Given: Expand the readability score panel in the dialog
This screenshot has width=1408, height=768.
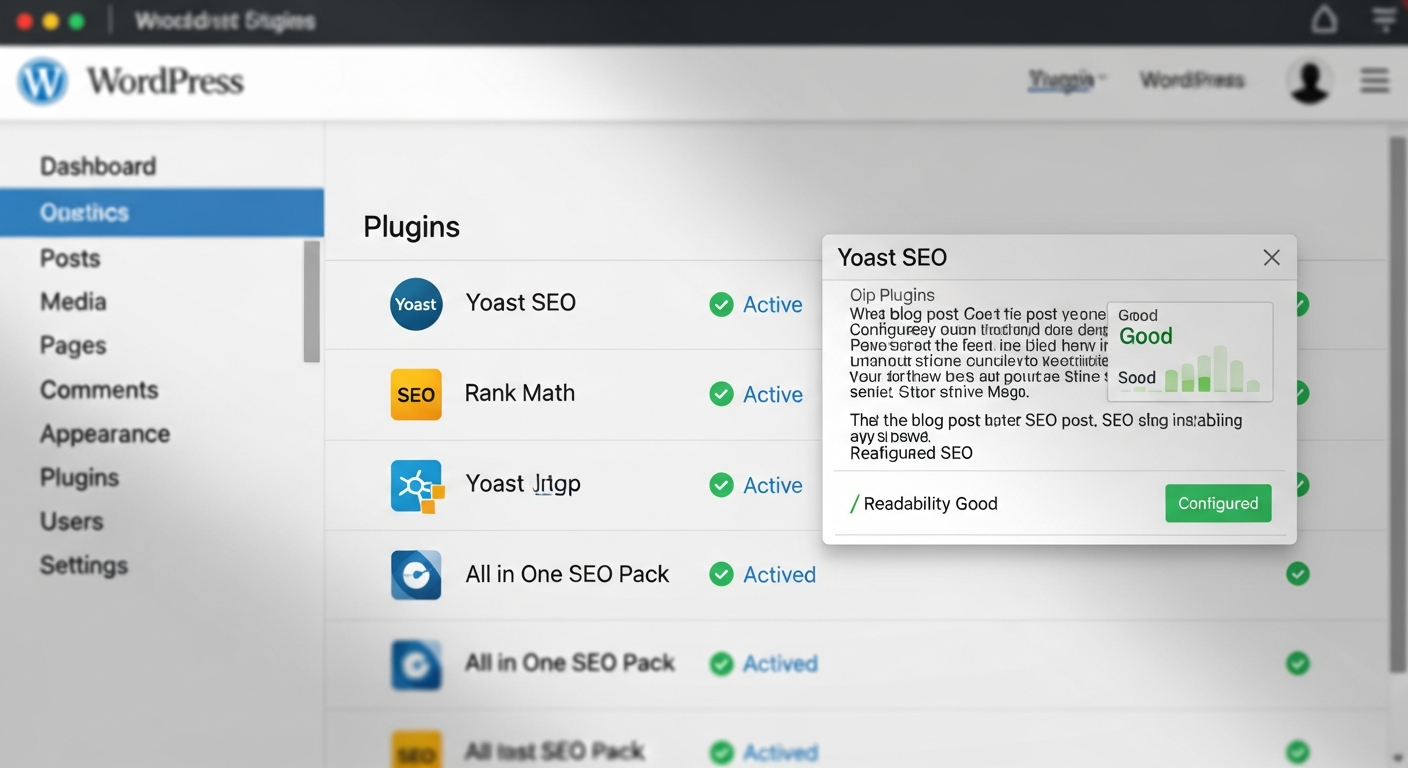Looking at the screenshot, I should (1189, 351).
